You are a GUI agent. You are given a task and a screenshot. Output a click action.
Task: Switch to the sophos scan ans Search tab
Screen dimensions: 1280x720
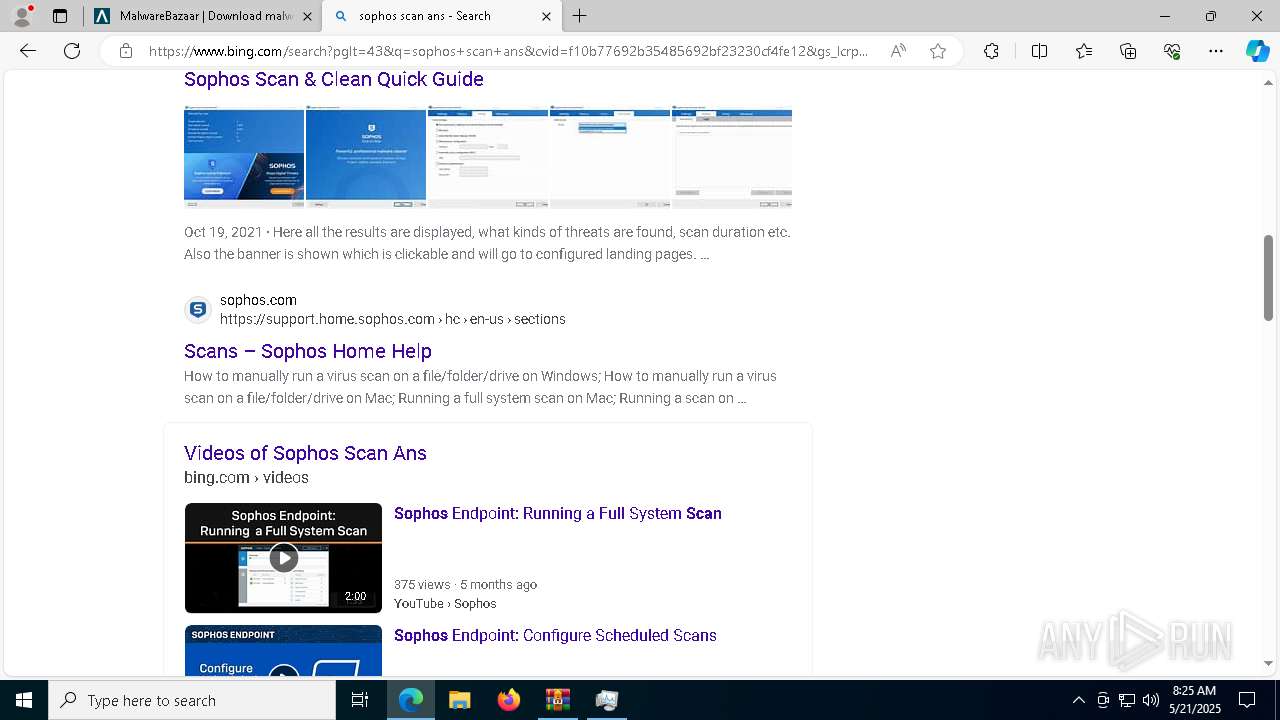point(442,16)
